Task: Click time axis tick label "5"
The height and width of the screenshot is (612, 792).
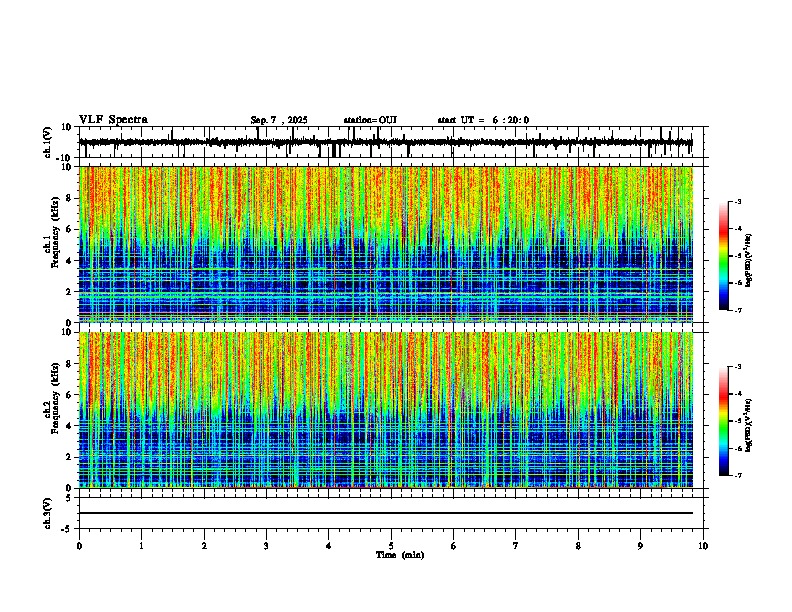Action: click(391, 546)
